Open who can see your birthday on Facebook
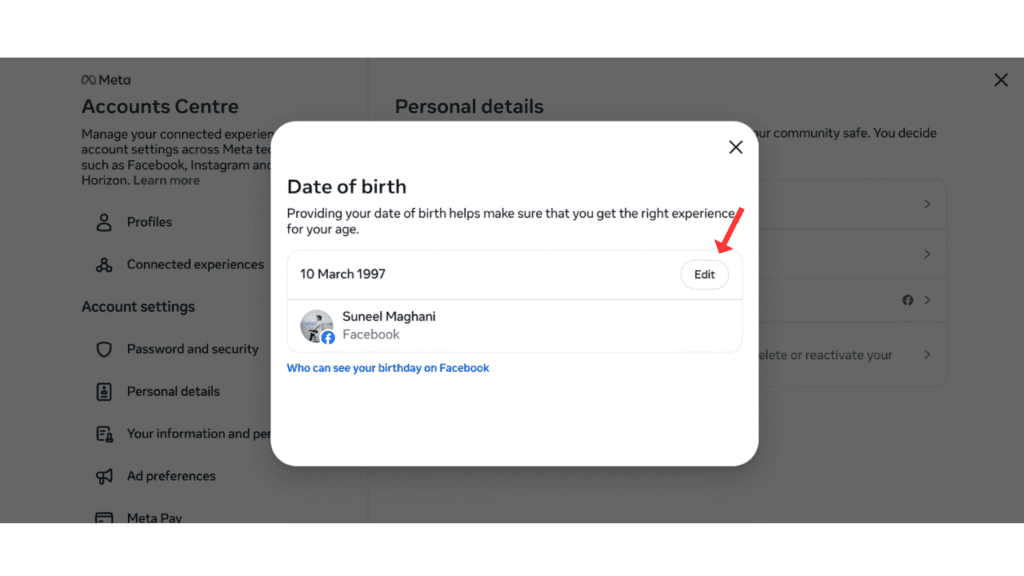1024x576 pixels. pyautogui.click(x=388, y=367)
